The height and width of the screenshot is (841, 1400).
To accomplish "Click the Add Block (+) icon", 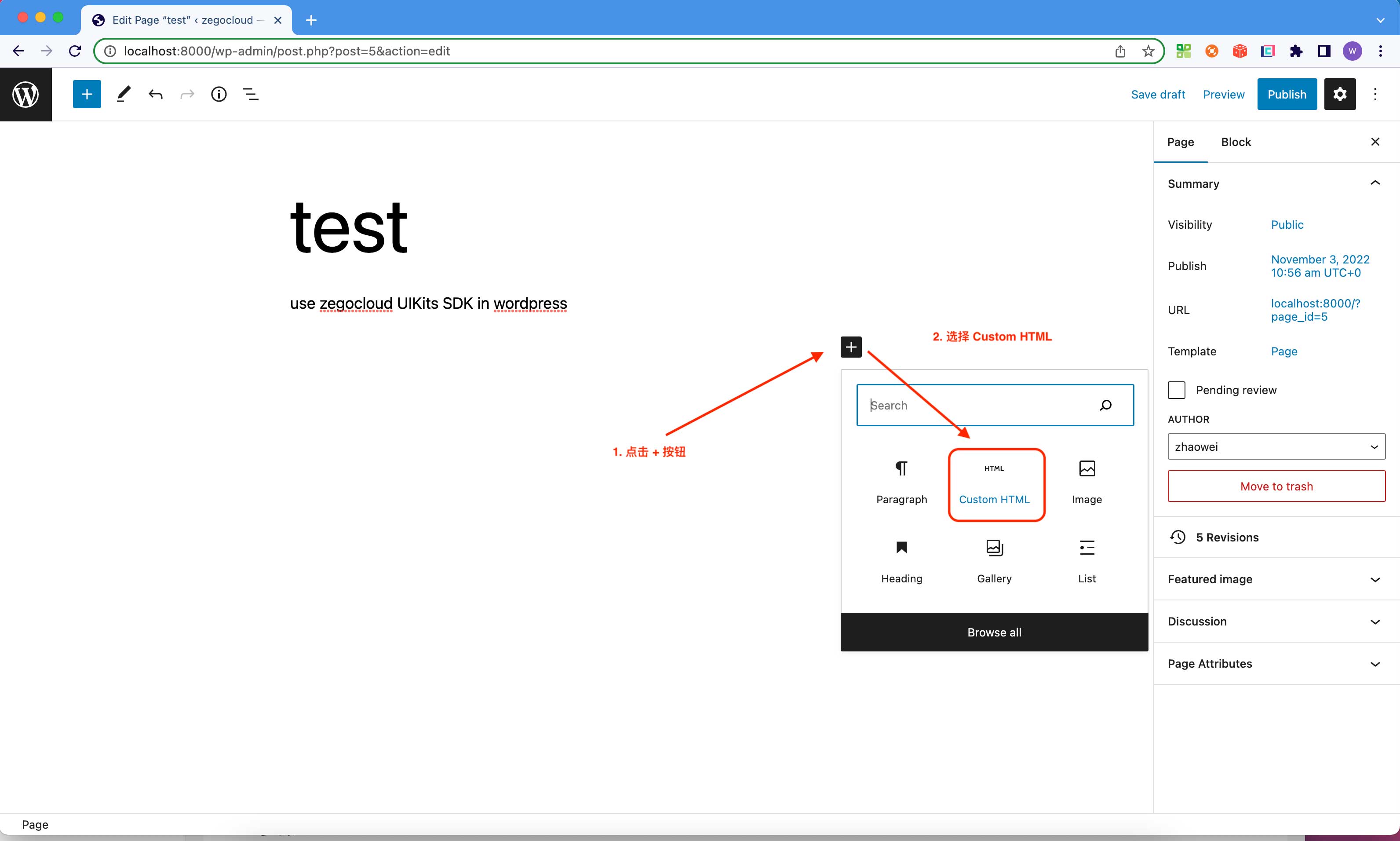I will click(x=850, y=347).
